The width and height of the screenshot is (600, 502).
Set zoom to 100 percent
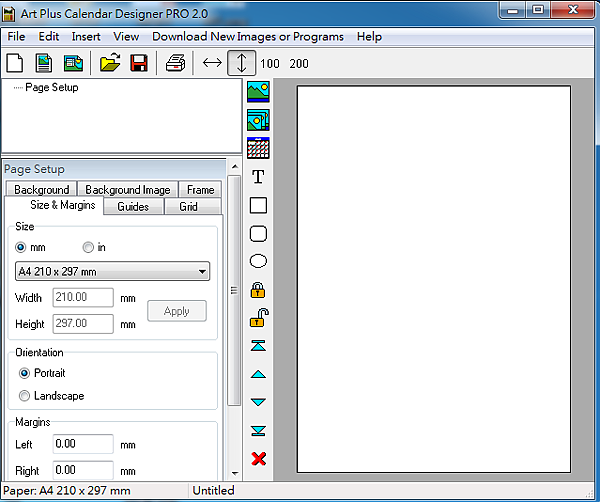coord(270,64)
